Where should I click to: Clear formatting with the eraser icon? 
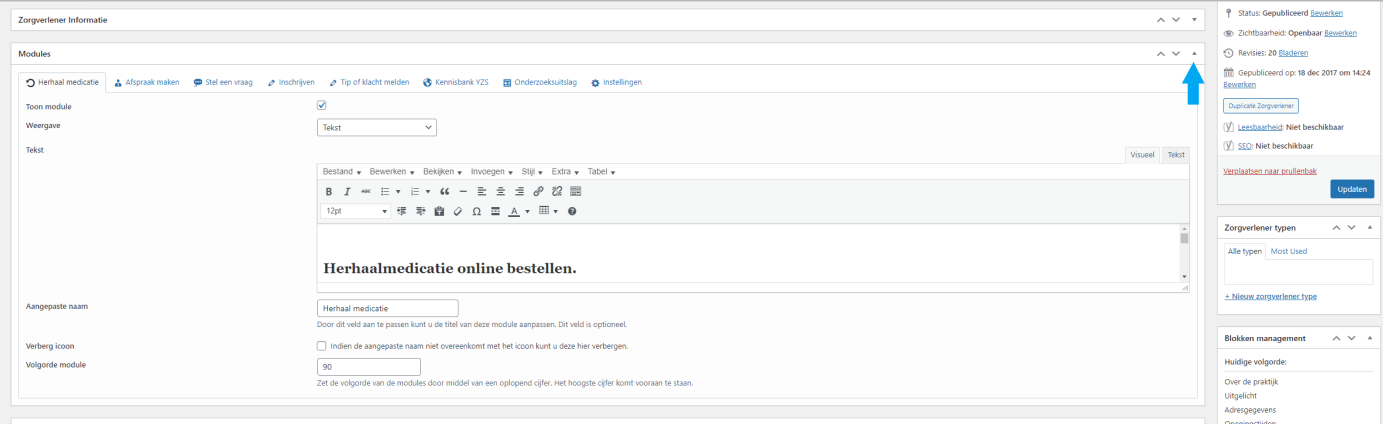[x=457, y=211]
